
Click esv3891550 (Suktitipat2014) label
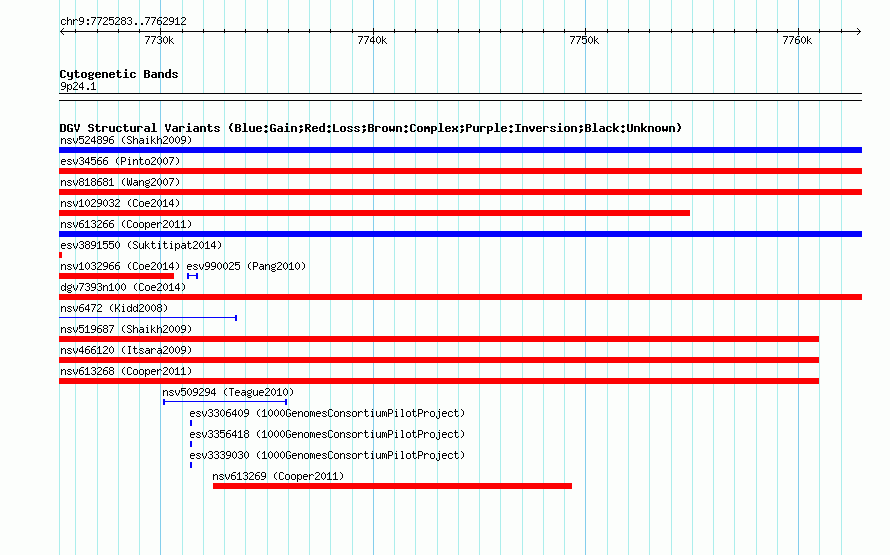141,245
